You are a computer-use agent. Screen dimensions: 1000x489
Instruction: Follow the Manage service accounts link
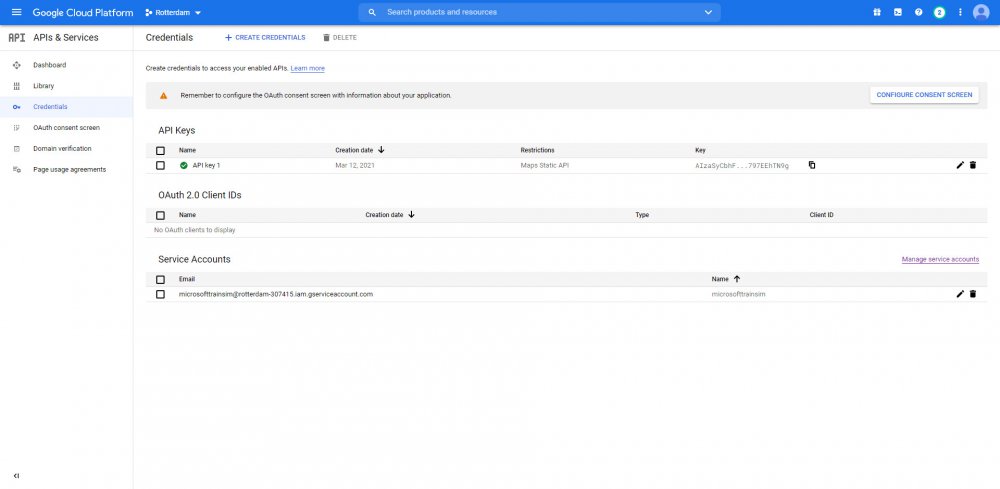coord(940,259)
